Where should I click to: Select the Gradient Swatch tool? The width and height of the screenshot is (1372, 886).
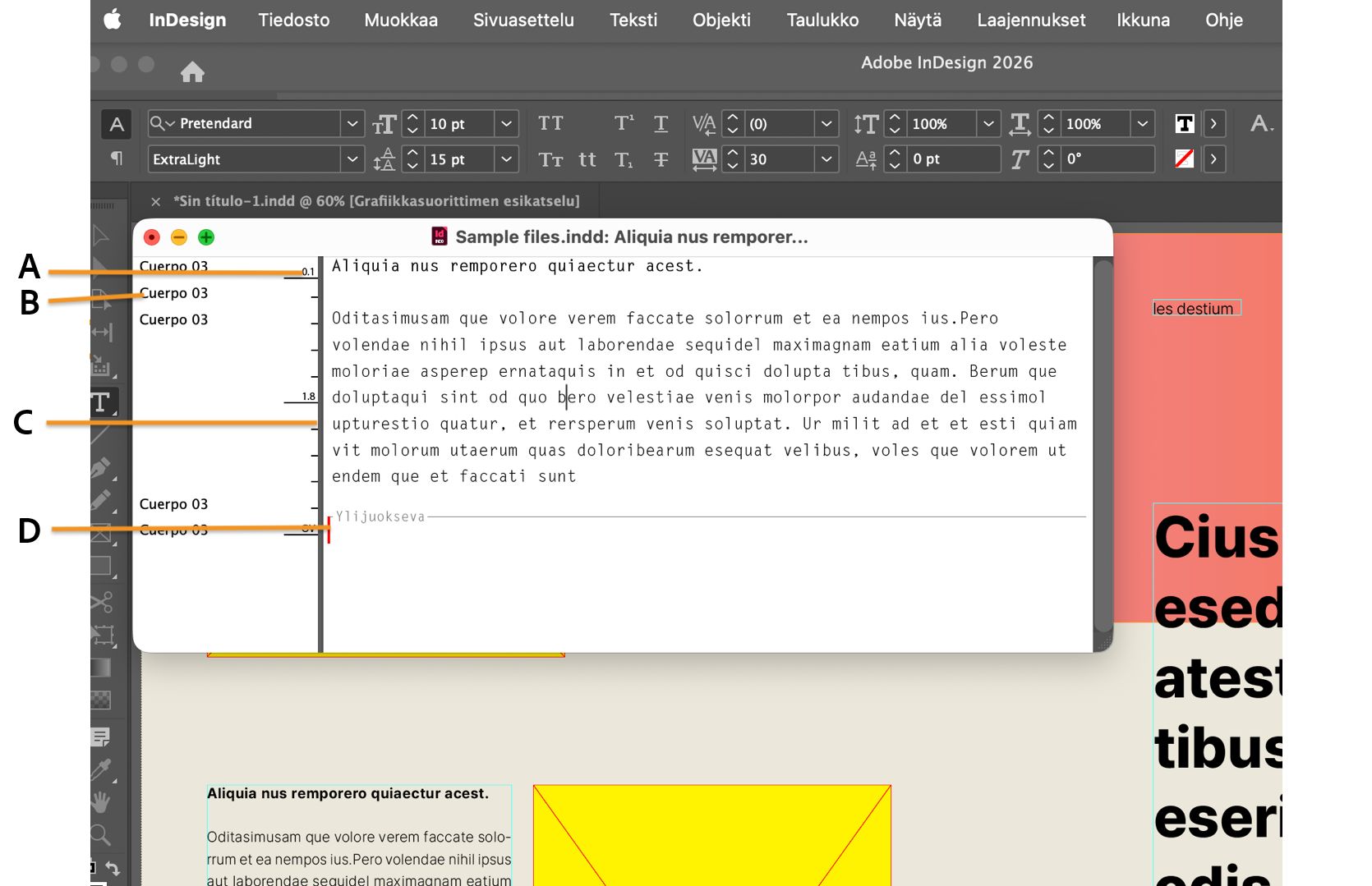pos(100,668)
